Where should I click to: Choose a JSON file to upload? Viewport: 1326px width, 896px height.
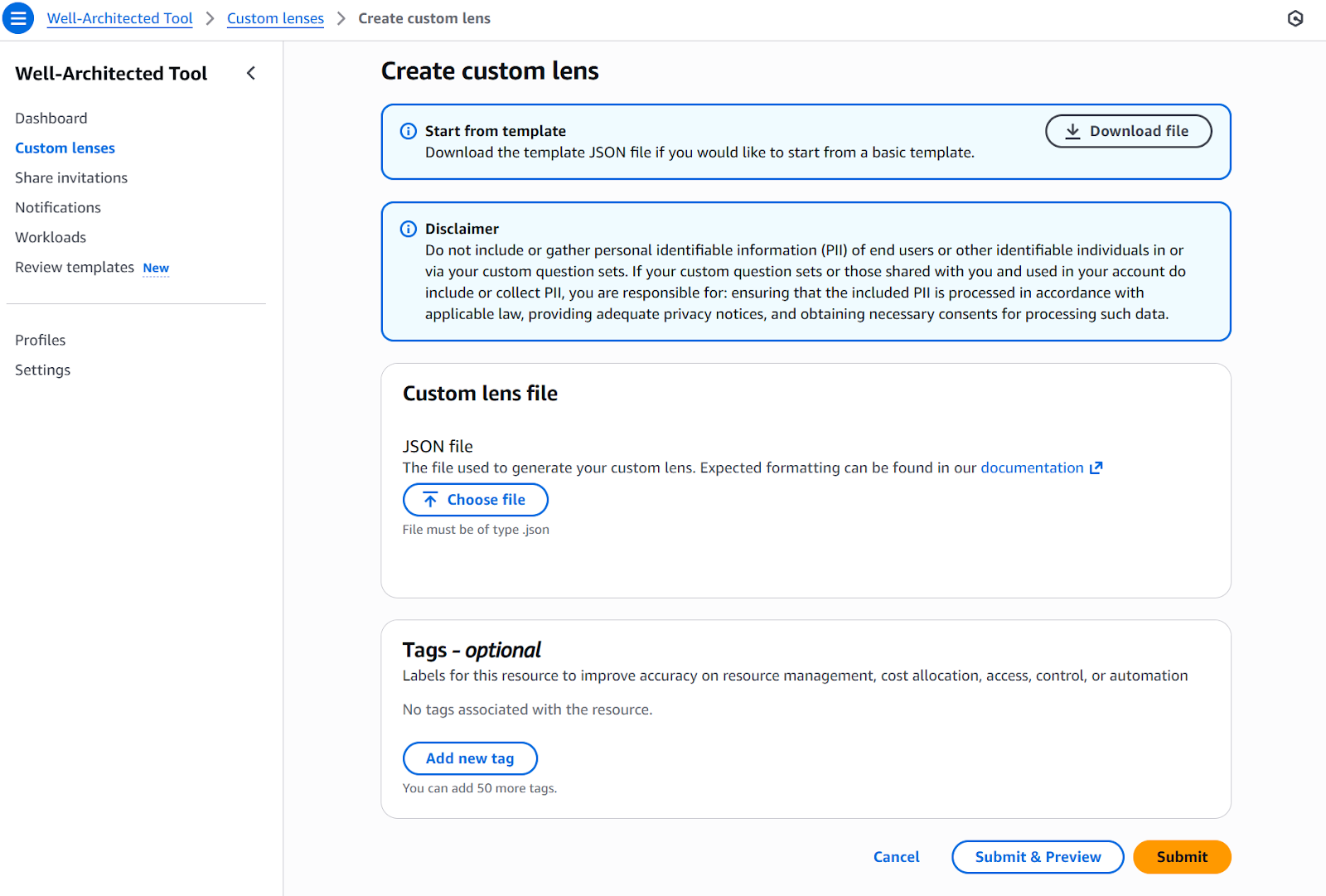tap(476, 500)
